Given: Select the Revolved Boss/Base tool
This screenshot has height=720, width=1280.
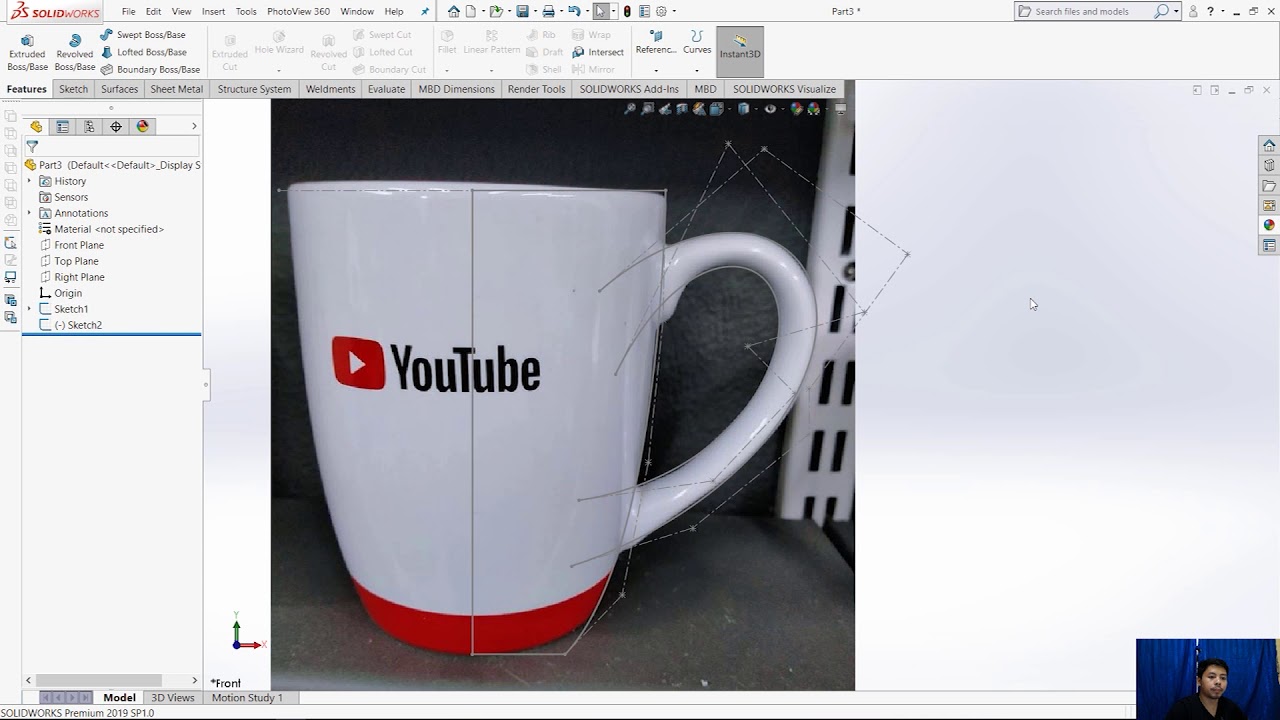Looking at the screenshot, I should 75,52.
